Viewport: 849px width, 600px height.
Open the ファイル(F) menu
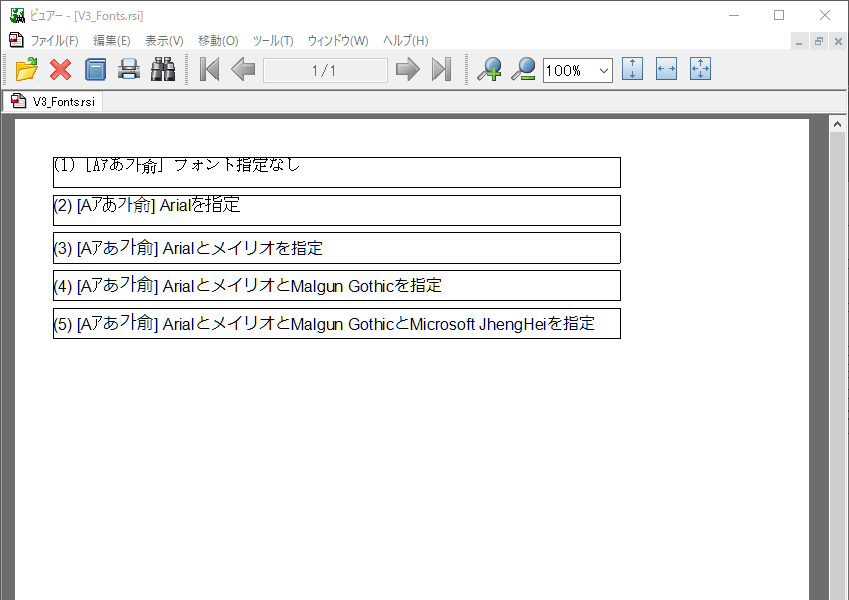click(x=54, y=41)
